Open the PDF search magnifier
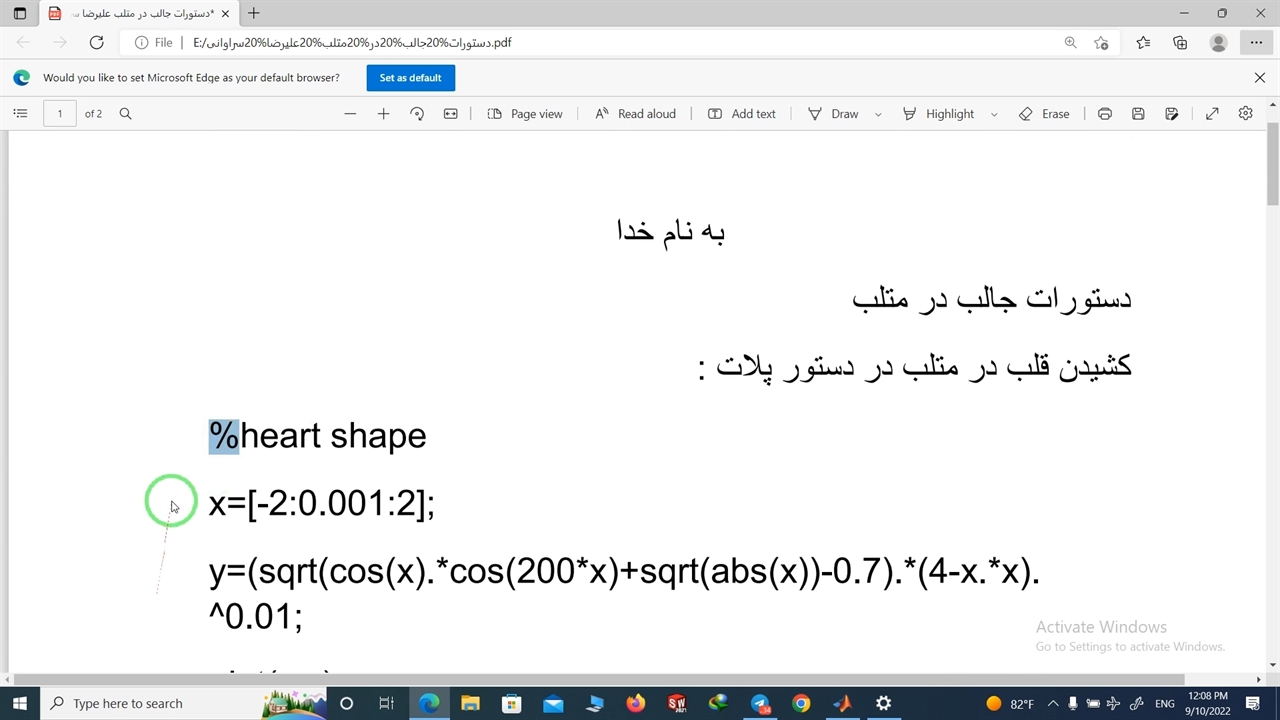 126,114
